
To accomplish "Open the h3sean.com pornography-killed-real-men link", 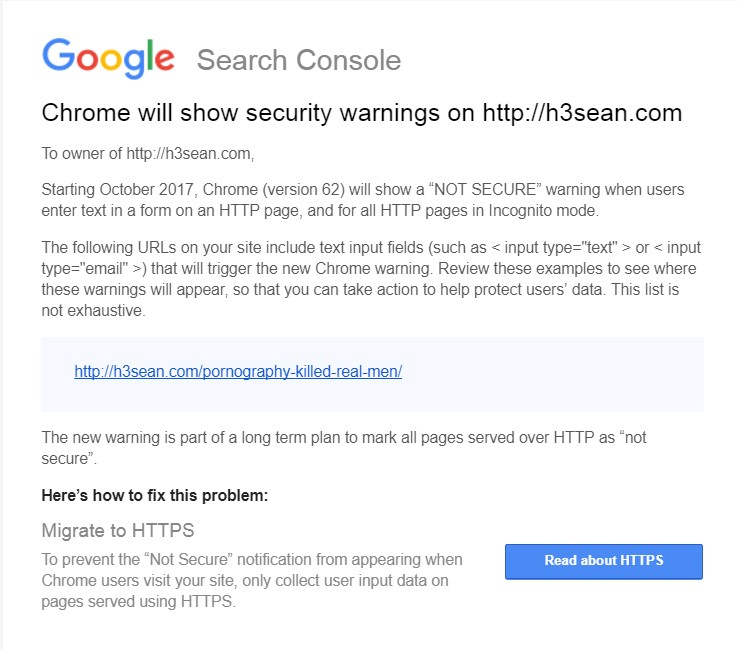I will point(238,371).
